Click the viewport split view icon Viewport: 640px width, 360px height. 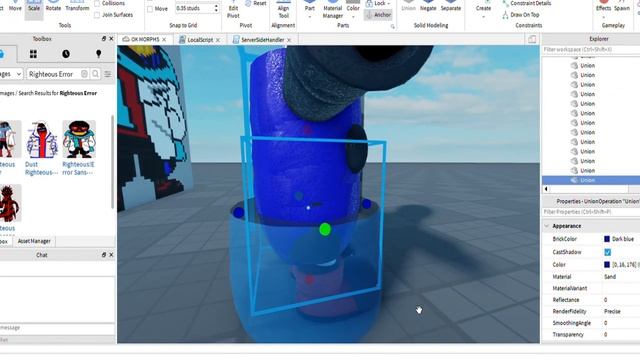532,39
